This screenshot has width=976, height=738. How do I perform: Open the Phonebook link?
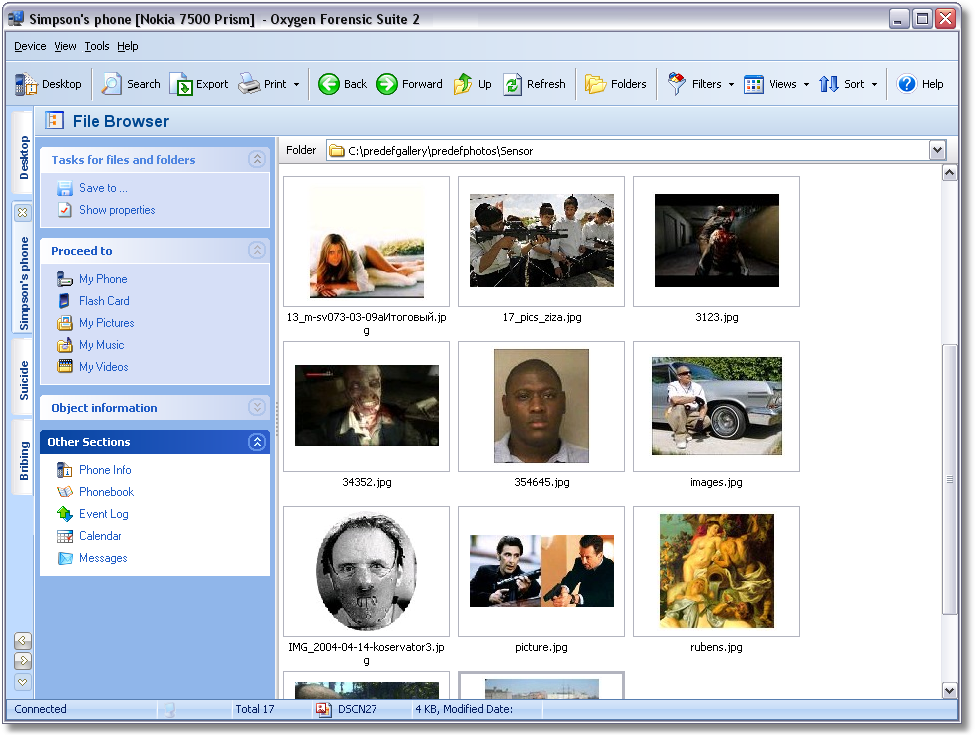[x=106, y=492]
